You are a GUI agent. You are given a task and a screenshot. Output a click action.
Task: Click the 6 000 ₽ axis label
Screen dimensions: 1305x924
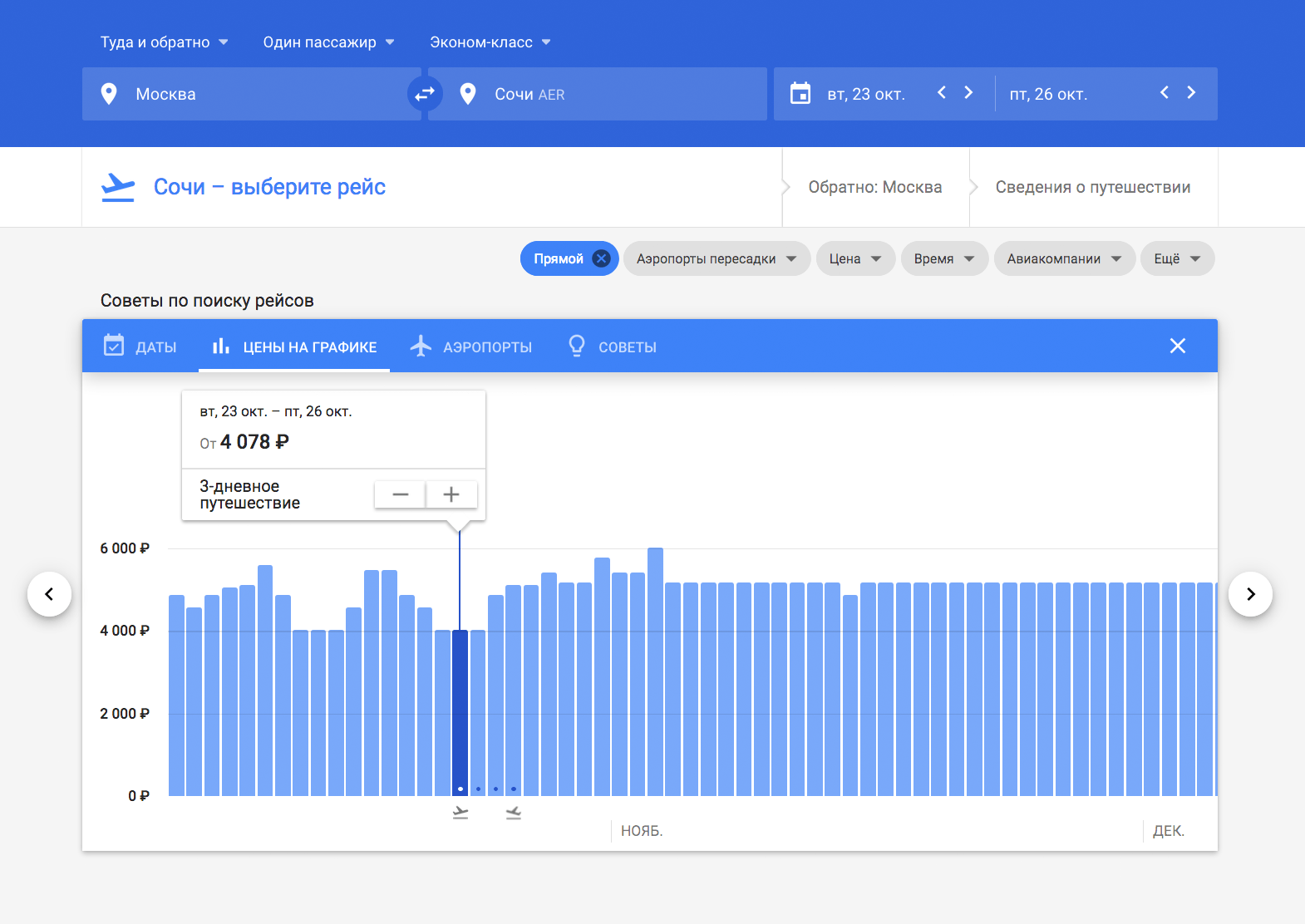[125, 548]
